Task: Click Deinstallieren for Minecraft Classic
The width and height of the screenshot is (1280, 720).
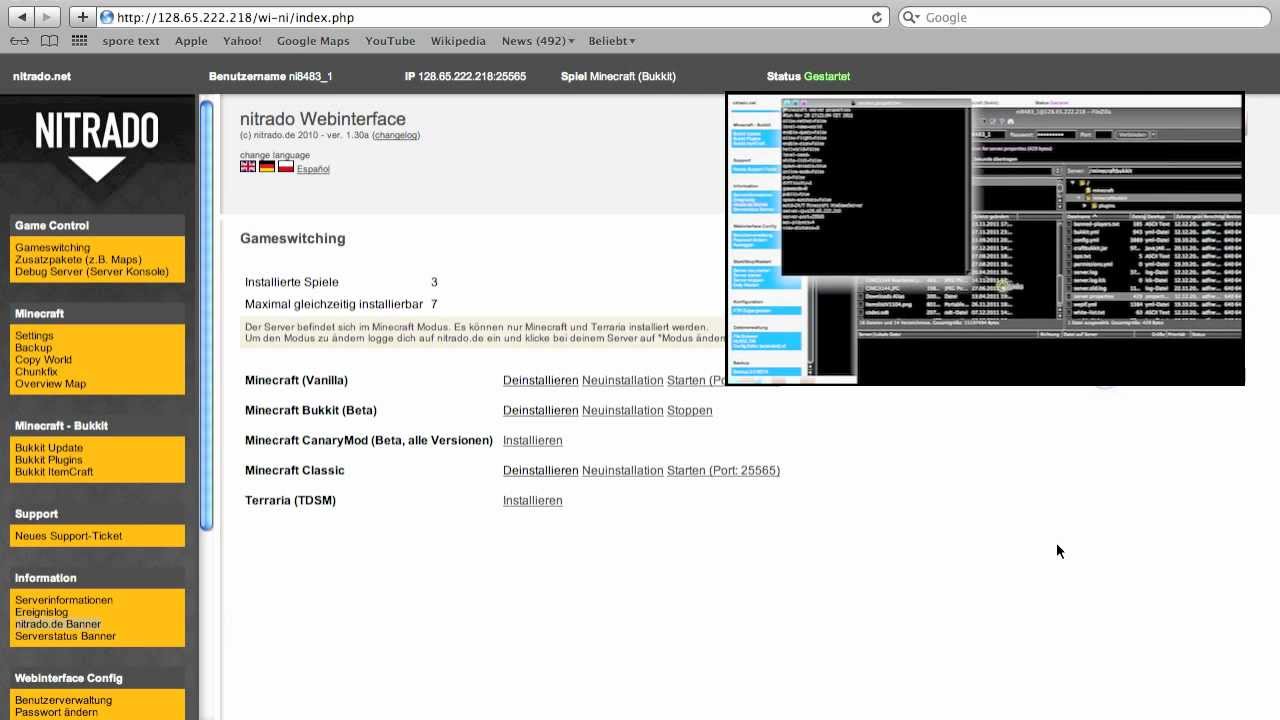Action: pos(540,470)
